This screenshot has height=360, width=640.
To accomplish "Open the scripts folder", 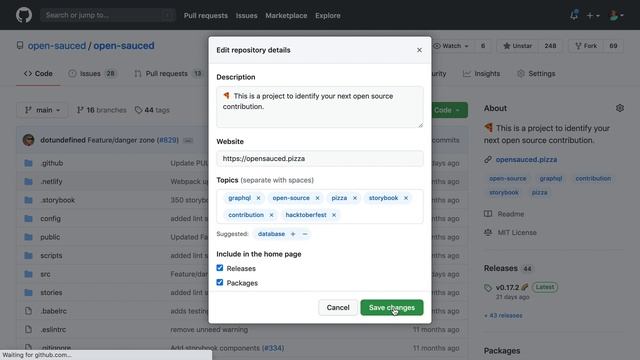I will point(51,255).
